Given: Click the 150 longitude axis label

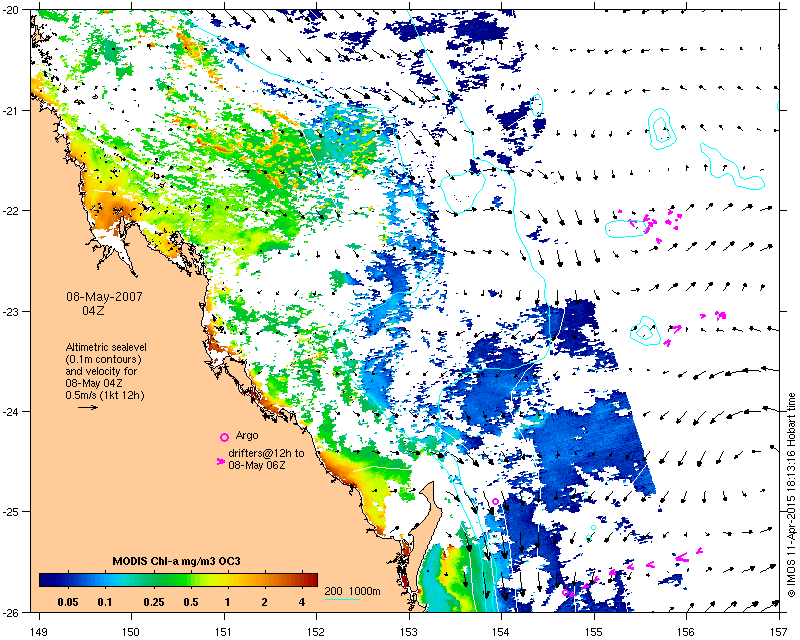Looking at the screenshot, I should (x=131, y=632).
